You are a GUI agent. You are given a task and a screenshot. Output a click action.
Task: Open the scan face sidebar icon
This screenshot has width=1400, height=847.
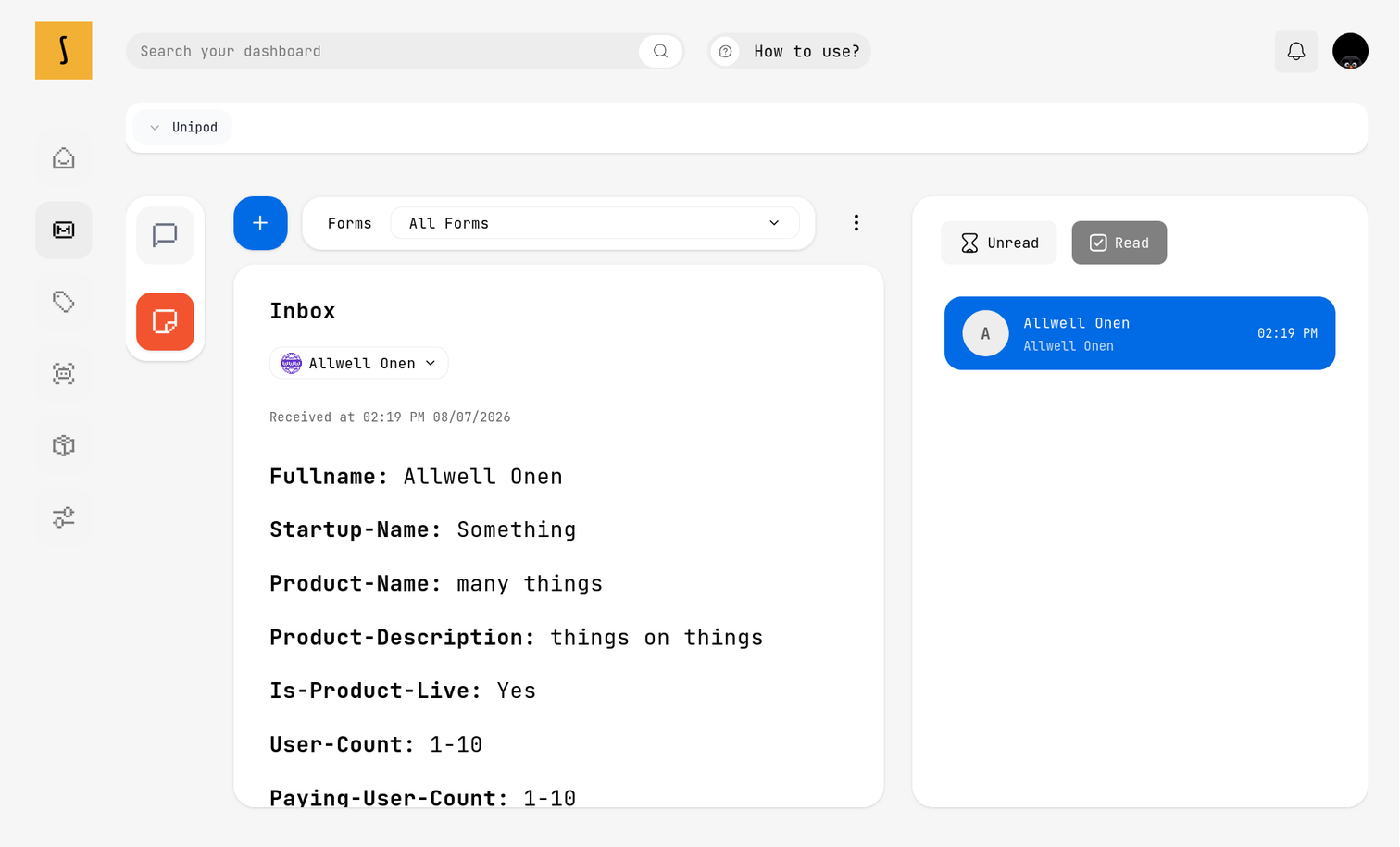(63, 373)
